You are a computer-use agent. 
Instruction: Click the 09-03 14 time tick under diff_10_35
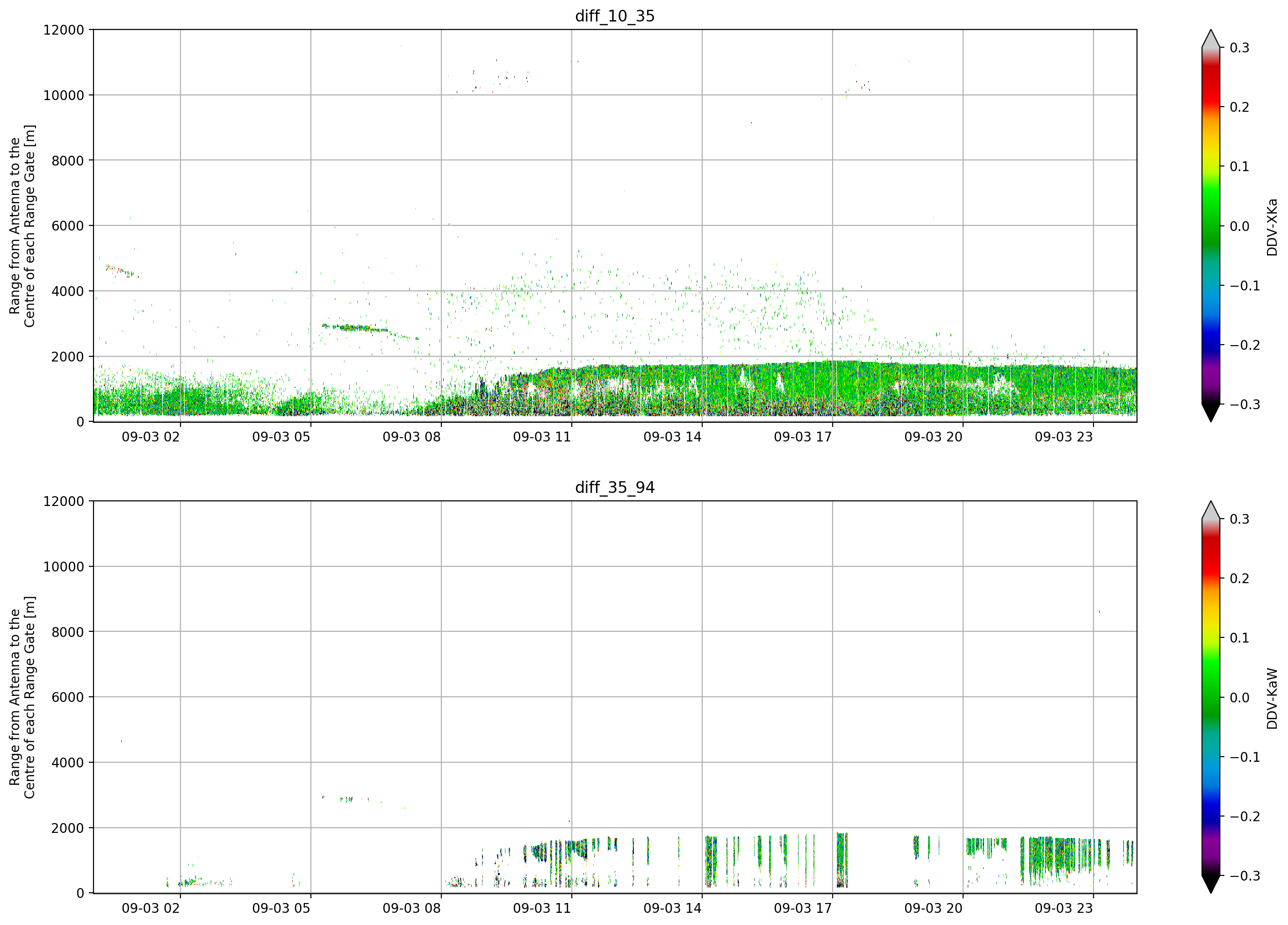pos(672,437)
